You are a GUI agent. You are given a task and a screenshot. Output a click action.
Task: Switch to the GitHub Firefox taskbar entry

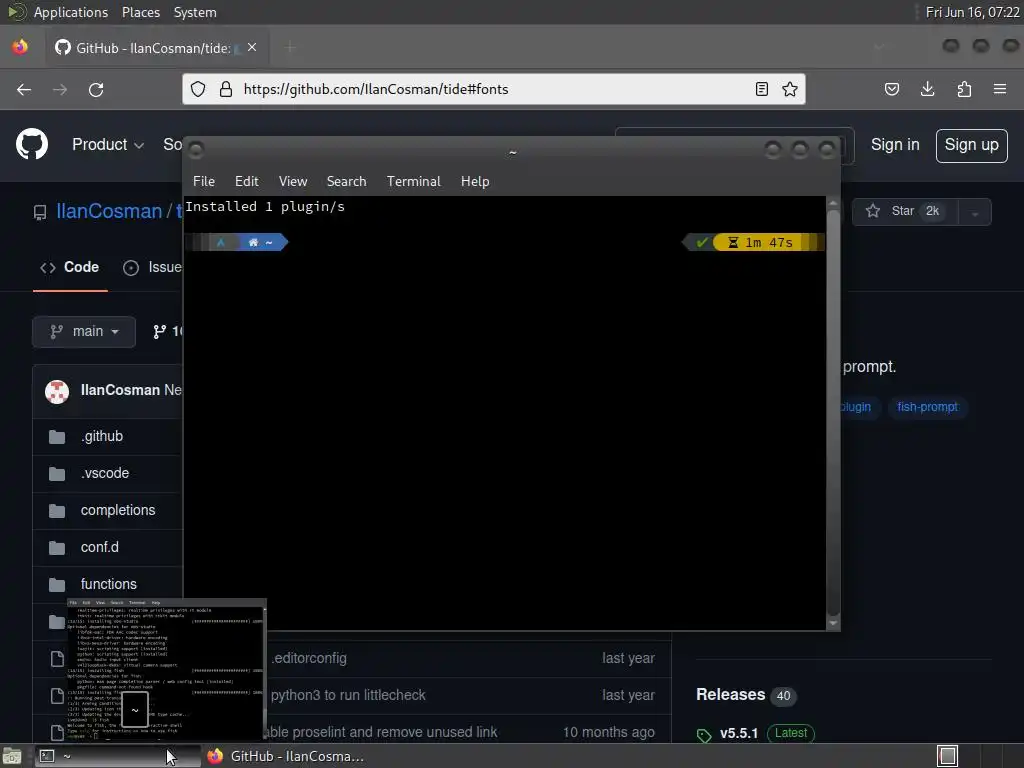click(x=285, y=756)
